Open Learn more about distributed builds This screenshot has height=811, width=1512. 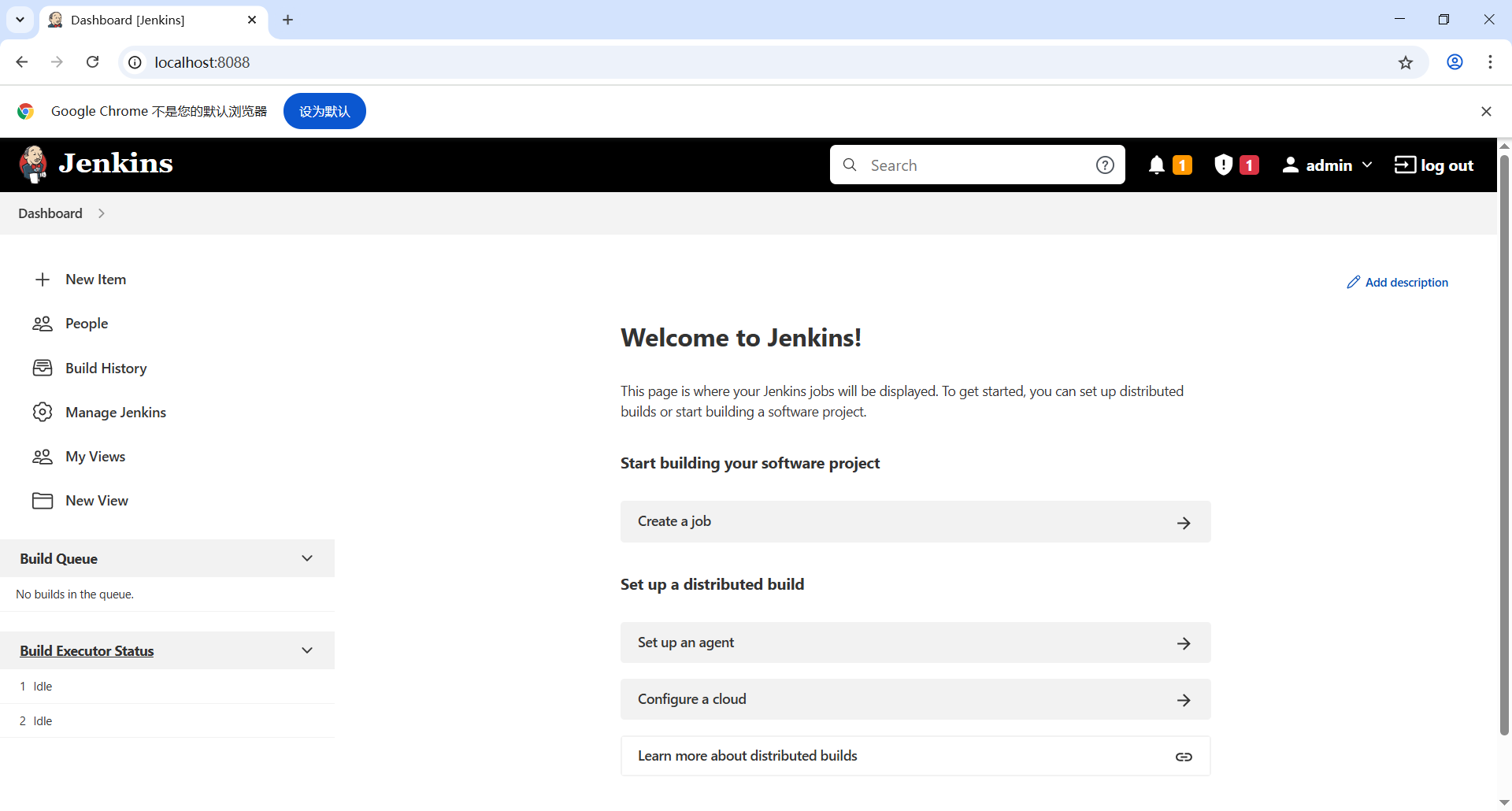pos(916,756)
